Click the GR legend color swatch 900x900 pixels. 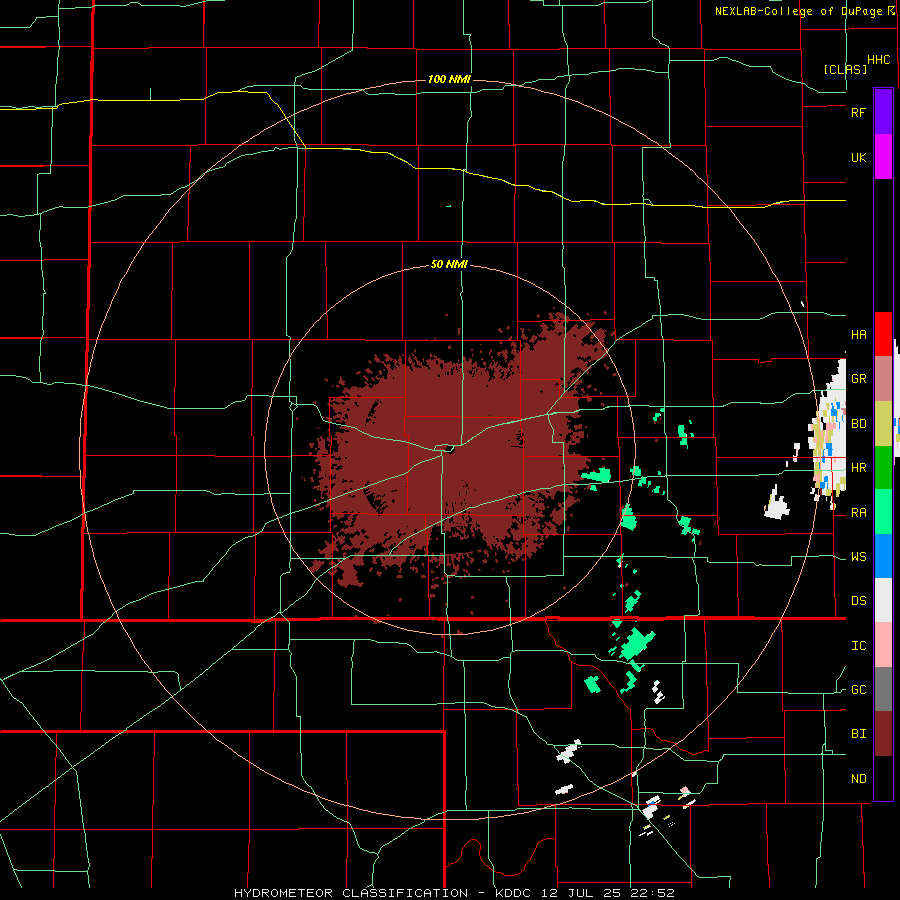click(883, 379)
